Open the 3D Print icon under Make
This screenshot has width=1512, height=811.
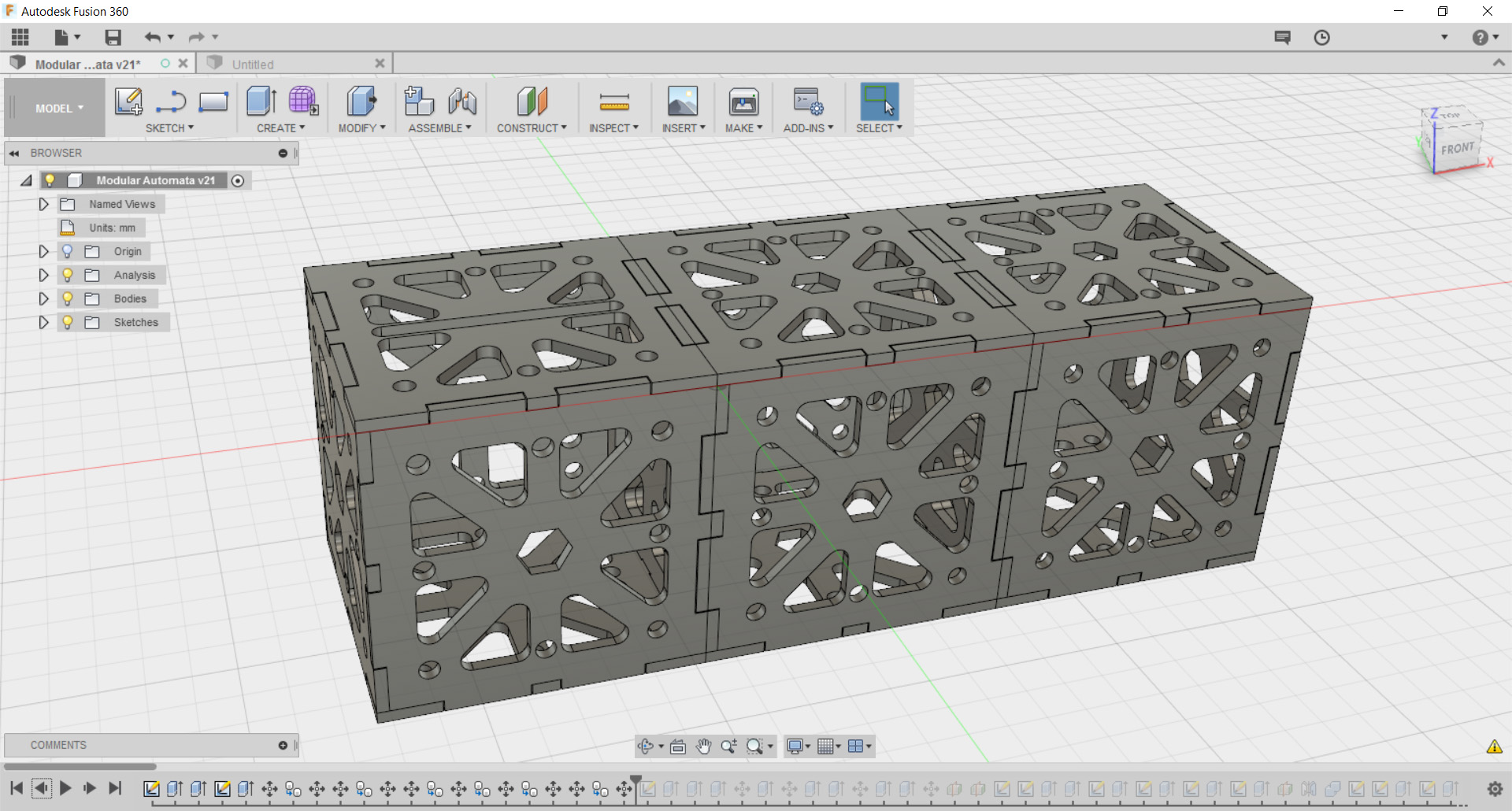tap(743, 102)
